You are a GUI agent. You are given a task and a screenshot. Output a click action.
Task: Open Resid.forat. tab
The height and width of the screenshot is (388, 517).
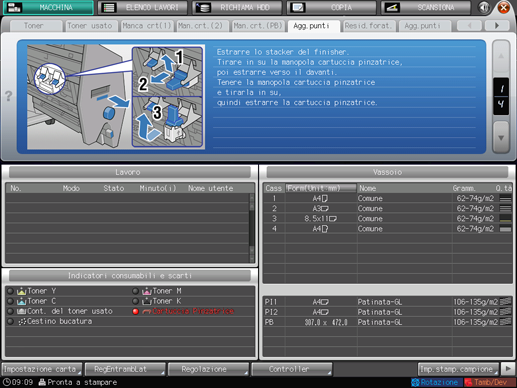369,26
